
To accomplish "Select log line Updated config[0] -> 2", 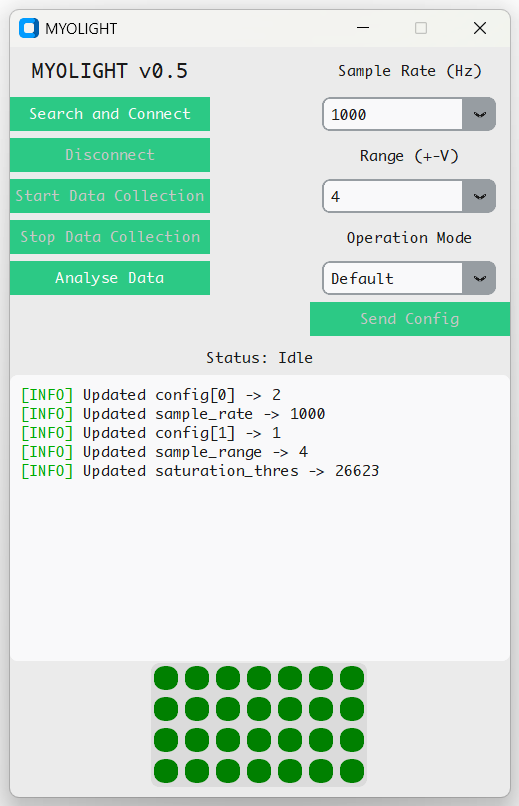I will click(x=151, y=395).
